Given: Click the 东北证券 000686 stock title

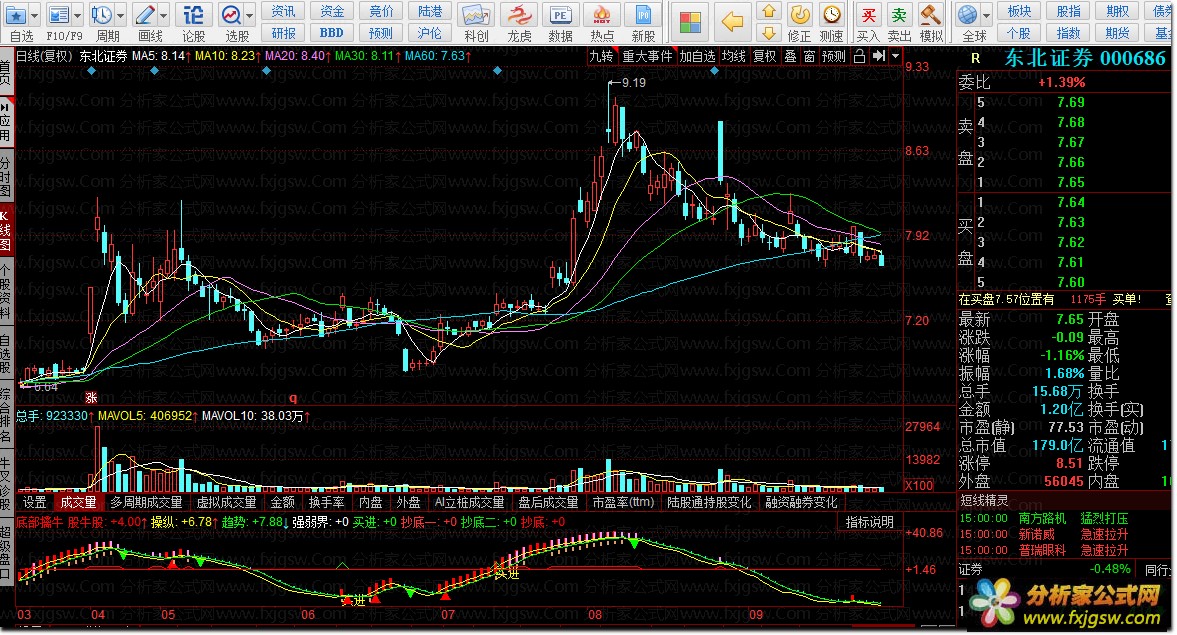Looking at the screenshot, I should pos(1085,59).
